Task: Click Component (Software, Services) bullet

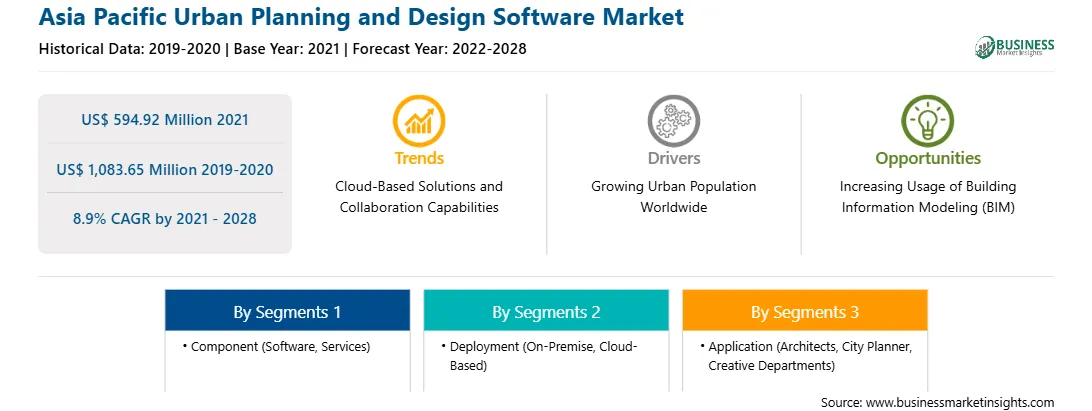Action: [276, 346]
